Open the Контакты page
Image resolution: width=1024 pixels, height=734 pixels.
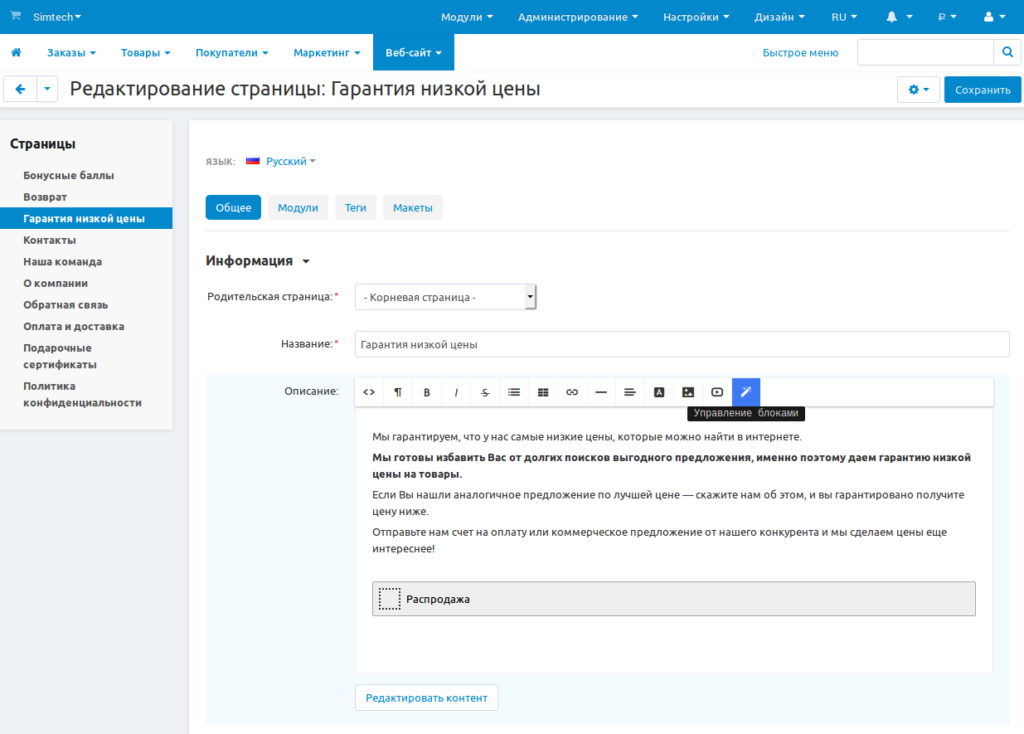50,240
